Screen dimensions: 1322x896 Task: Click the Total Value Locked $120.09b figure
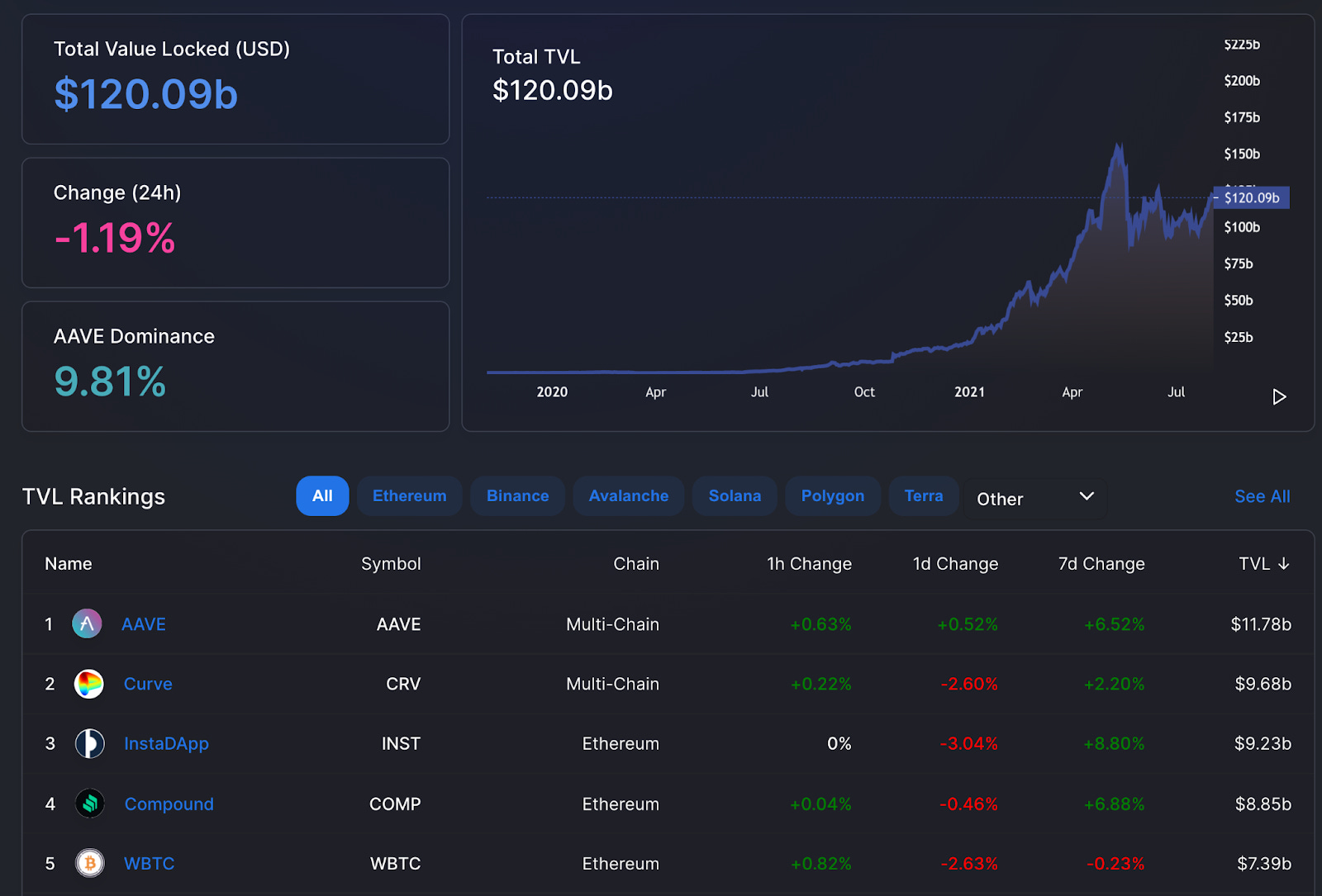click(x=146, y=93)
